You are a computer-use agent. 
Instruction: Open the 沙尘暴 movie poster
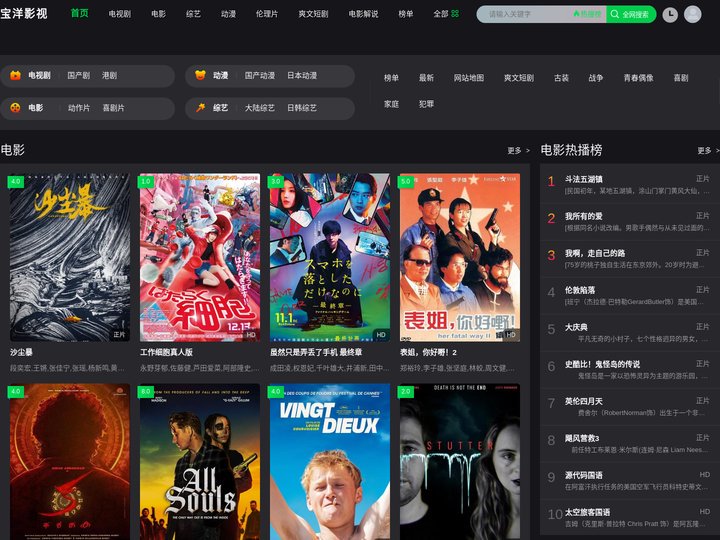(x=70, y=257)
